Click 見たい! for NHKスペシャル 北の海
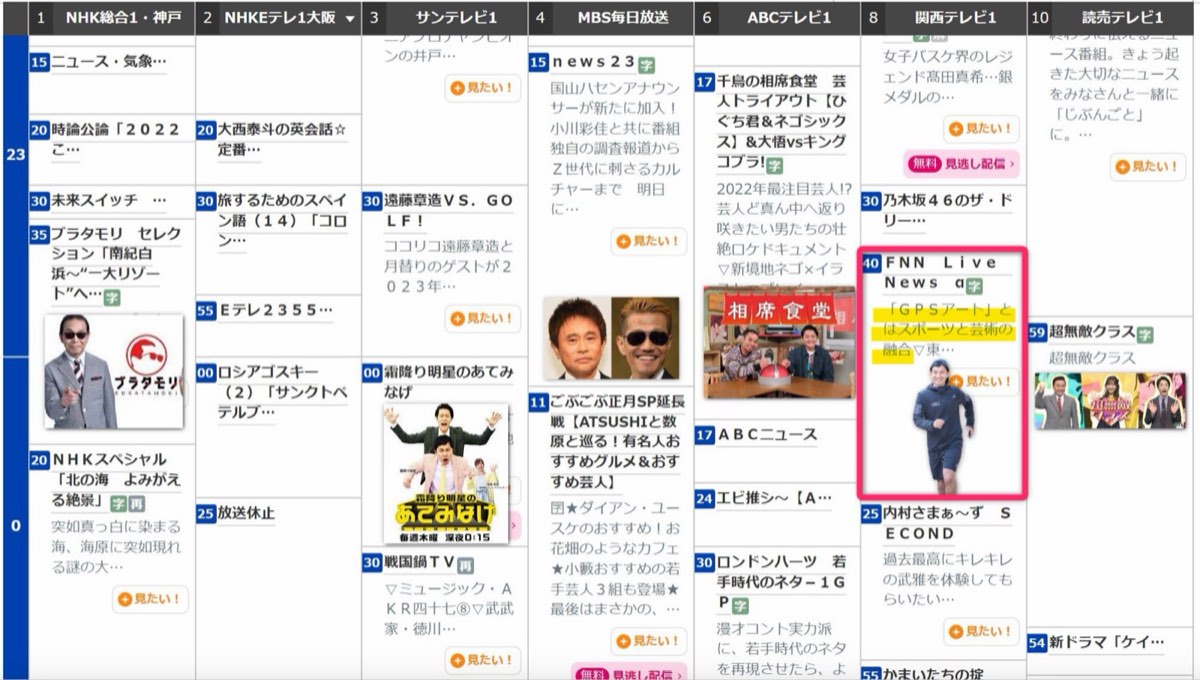Viewport: 1200px width, 680px height. click(150, 599)
